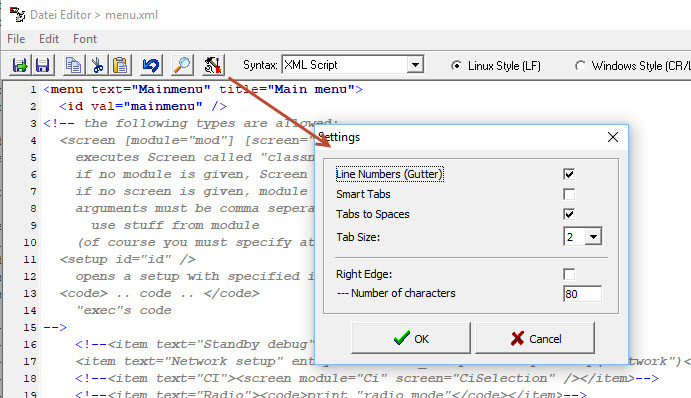Click line 11 '<setup id="id" />' text
Image resolution: width=691 pixels, height=398 pixels.
point(127,259)
